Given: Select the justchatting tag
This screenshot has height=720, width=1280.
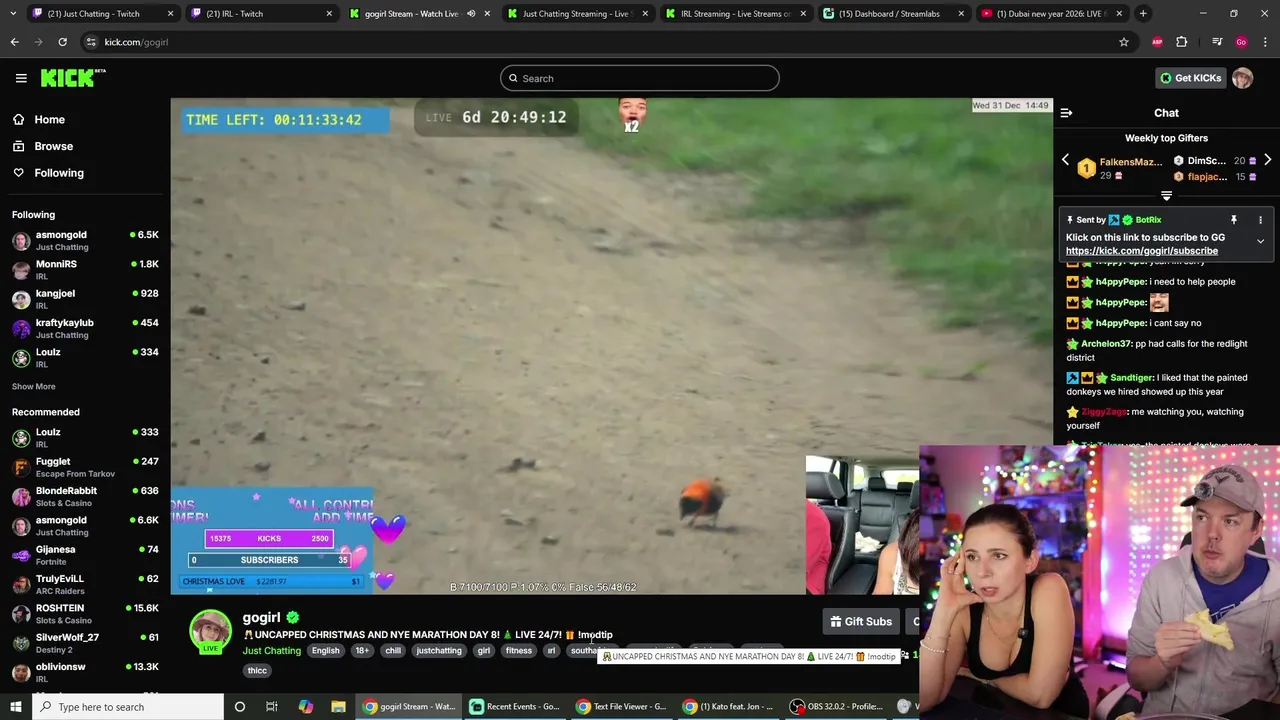Looking at the screenshot, I should pos(439,651).
